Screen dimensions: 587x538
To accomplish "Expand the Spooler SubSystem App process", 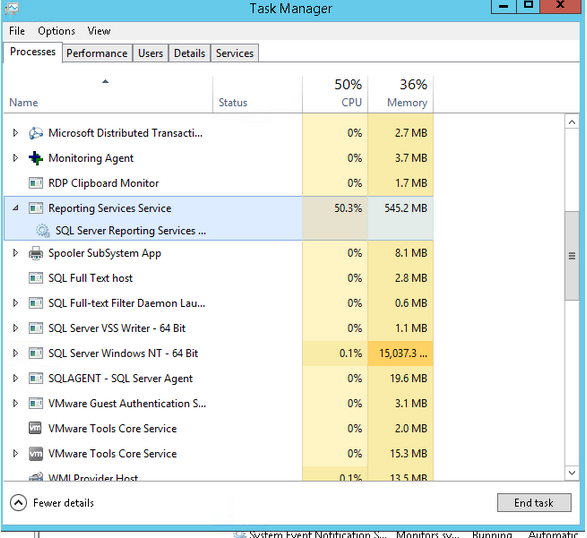I will pyautogui.click(x=15, y=253).
